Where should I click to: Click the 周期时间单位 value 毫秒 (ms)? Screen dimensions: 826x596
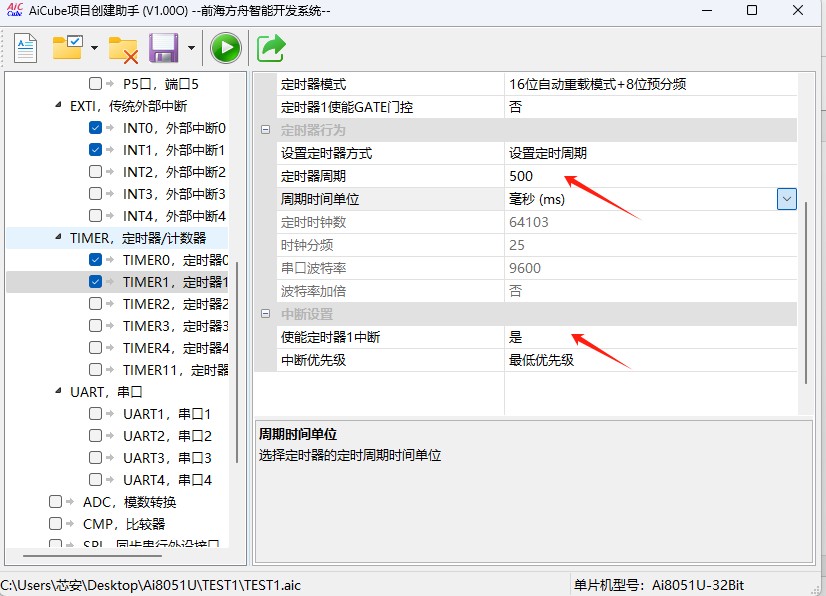coord(640,199)
